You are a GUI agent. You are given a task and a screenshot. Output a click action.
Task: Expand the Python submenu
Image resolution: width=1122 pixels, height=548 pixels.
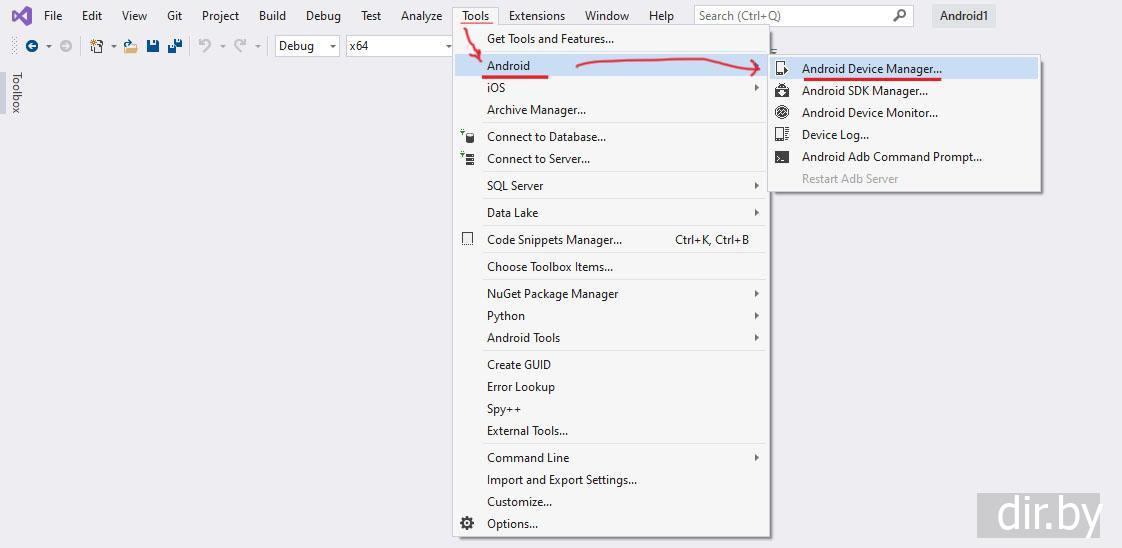coord(611,315)
